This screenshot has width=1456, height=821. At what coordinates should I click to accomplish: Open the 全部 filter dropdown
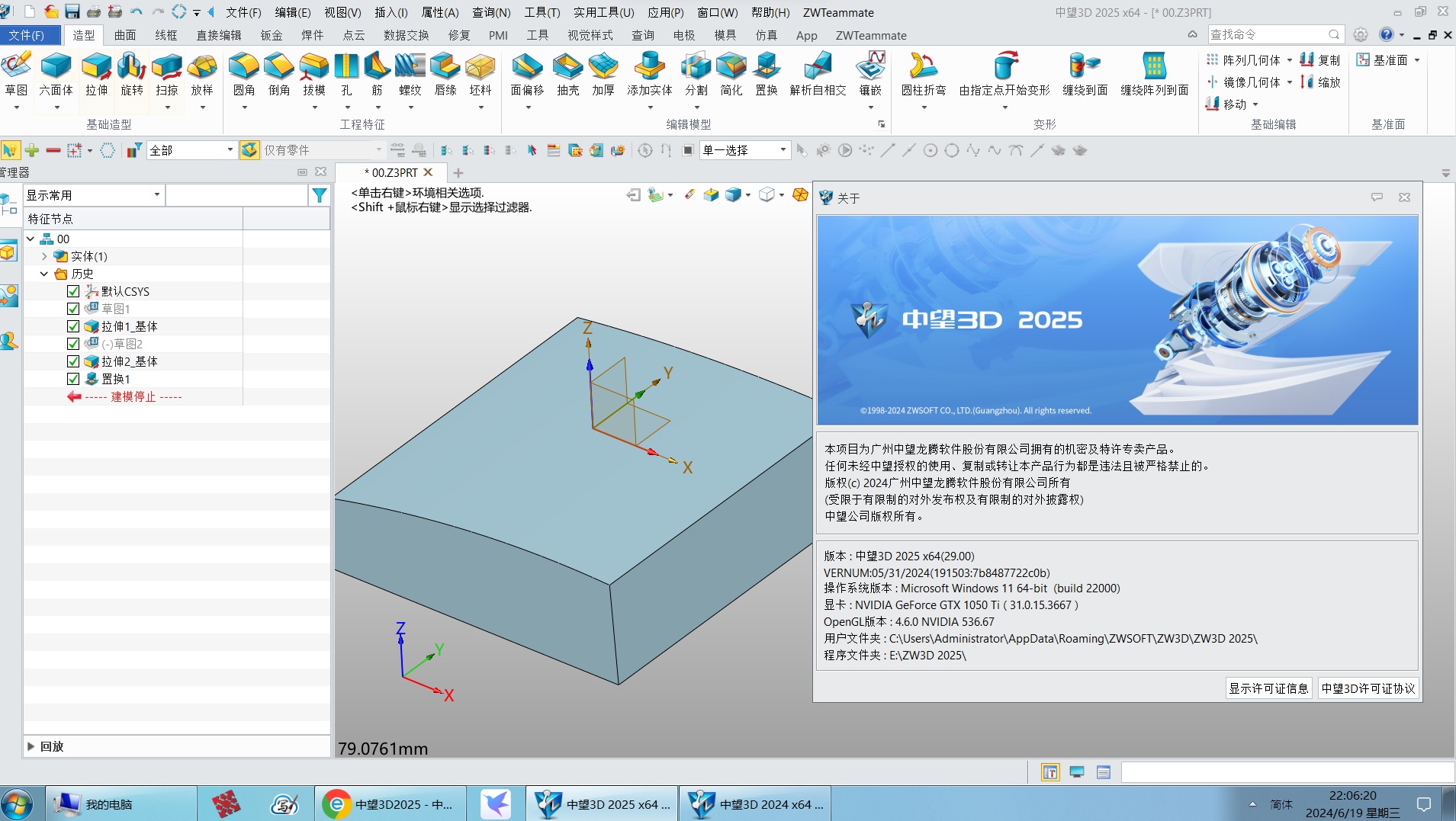191,150
